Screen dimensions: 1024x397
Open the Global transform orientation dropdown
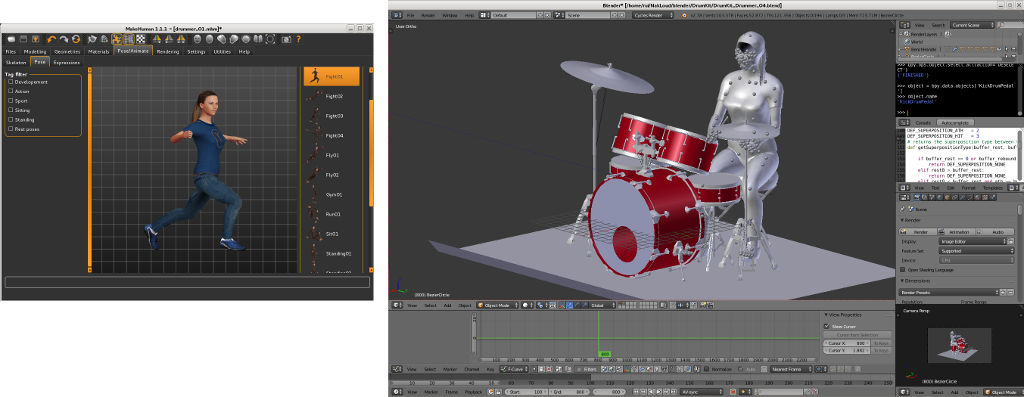pyautogui.click(x=603, y=305)
